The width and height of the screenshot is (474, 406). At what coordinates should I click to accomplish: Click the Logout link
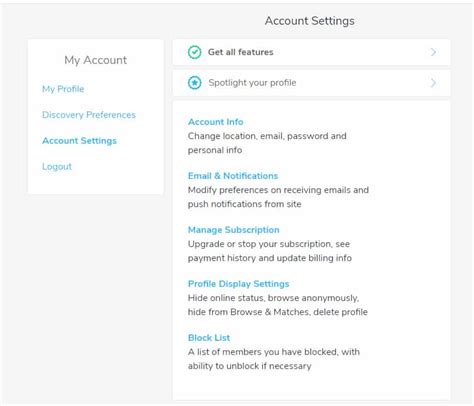57,166
